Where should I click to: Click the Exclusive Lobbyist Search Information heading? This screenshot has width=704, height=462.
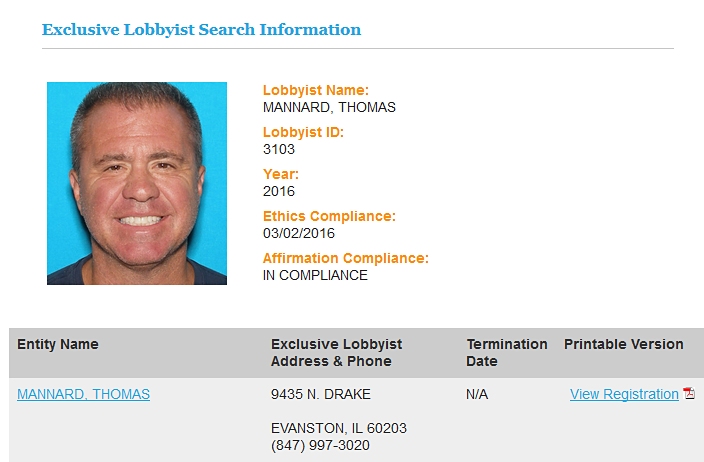point(202,30)
